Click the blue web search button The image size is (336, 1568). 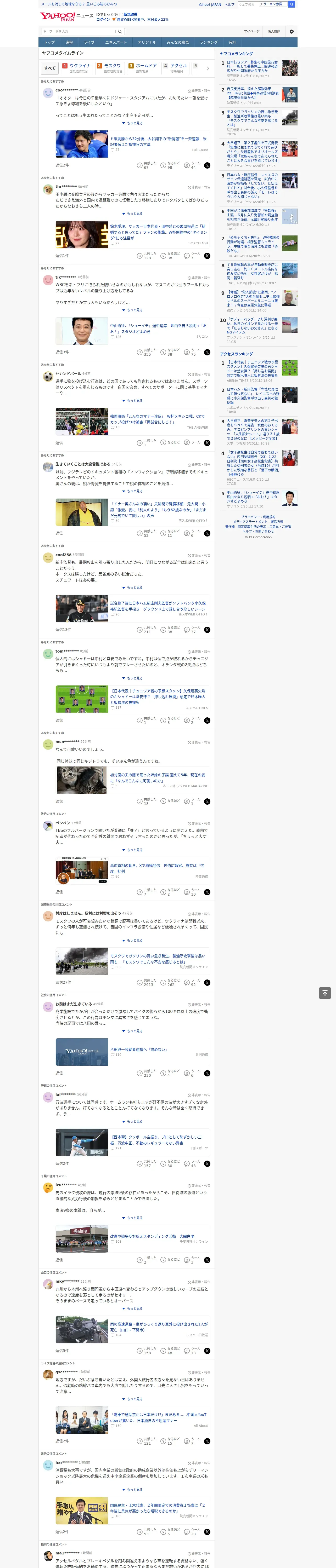point(292,4)
